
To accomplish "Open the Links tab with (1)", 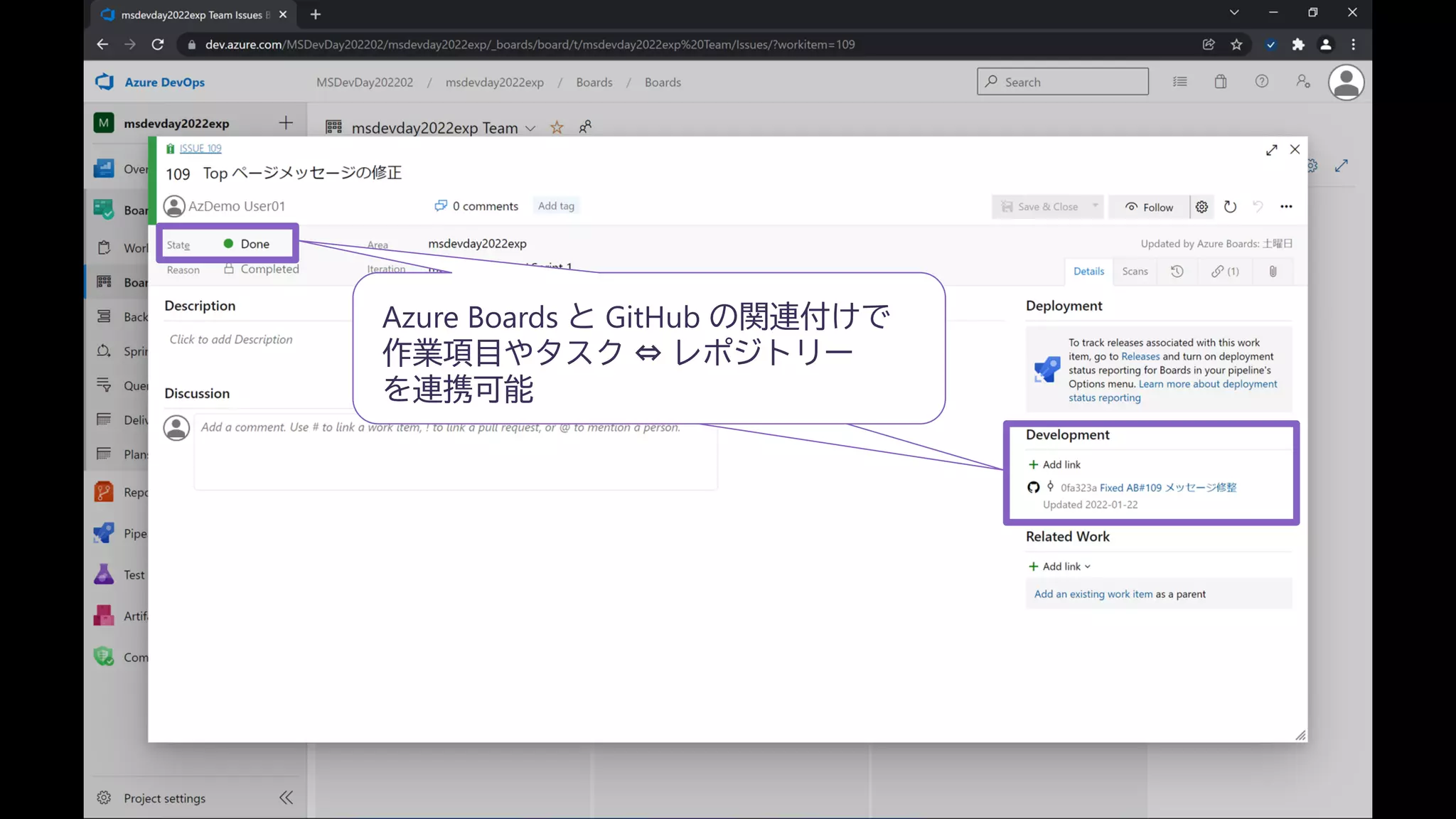I will [1225, 272].
